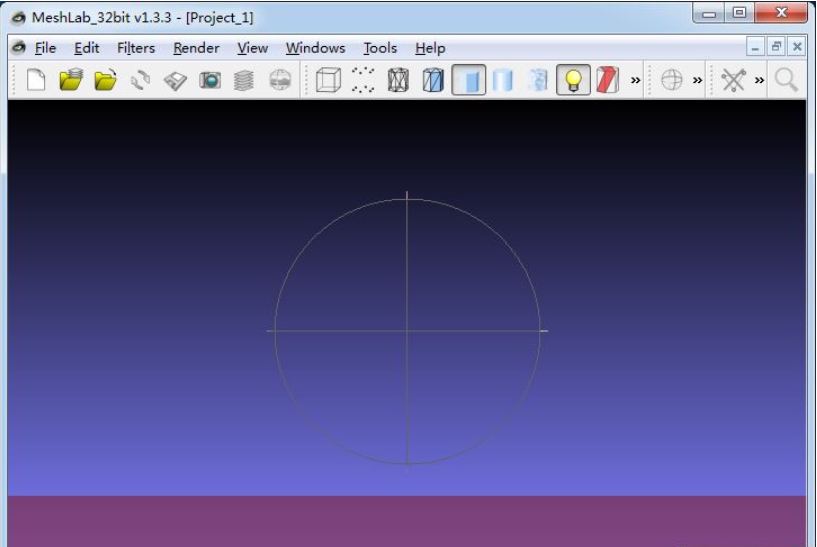817x547 pixels.
Task: Open the Filters menu
Action: pos(136,48)
